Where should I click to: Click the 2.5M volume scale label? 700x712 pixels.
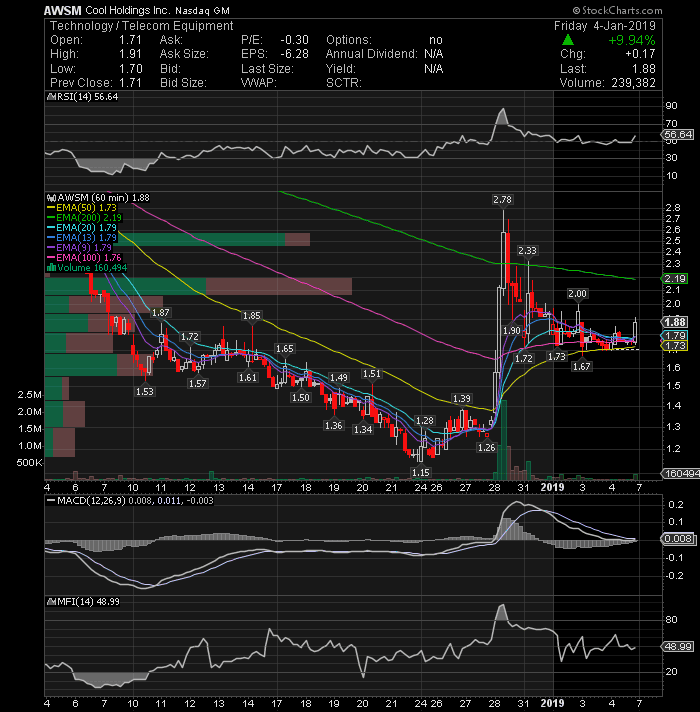[30, 395]
